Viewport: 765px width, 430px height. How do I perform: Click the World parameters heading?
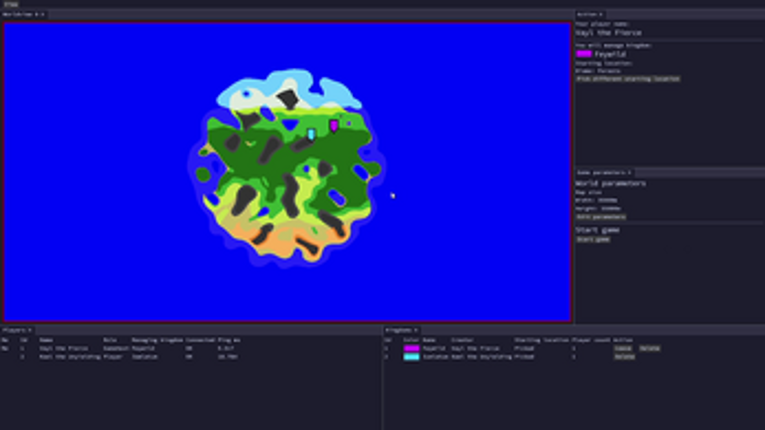pos(610,184)
